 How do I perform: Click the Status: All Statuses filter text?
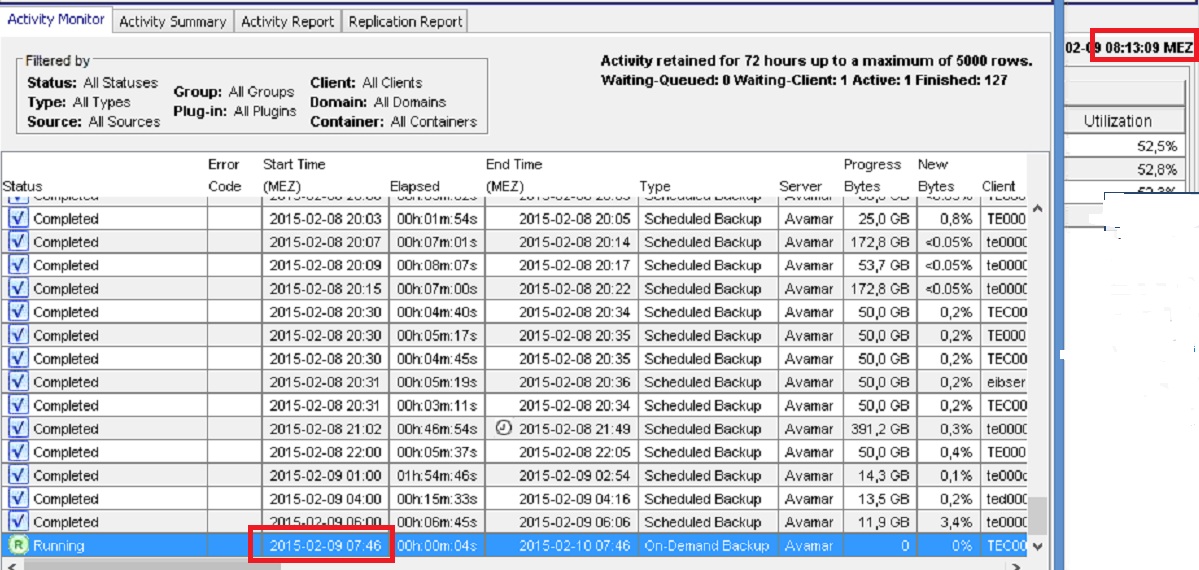click(92, 83)
